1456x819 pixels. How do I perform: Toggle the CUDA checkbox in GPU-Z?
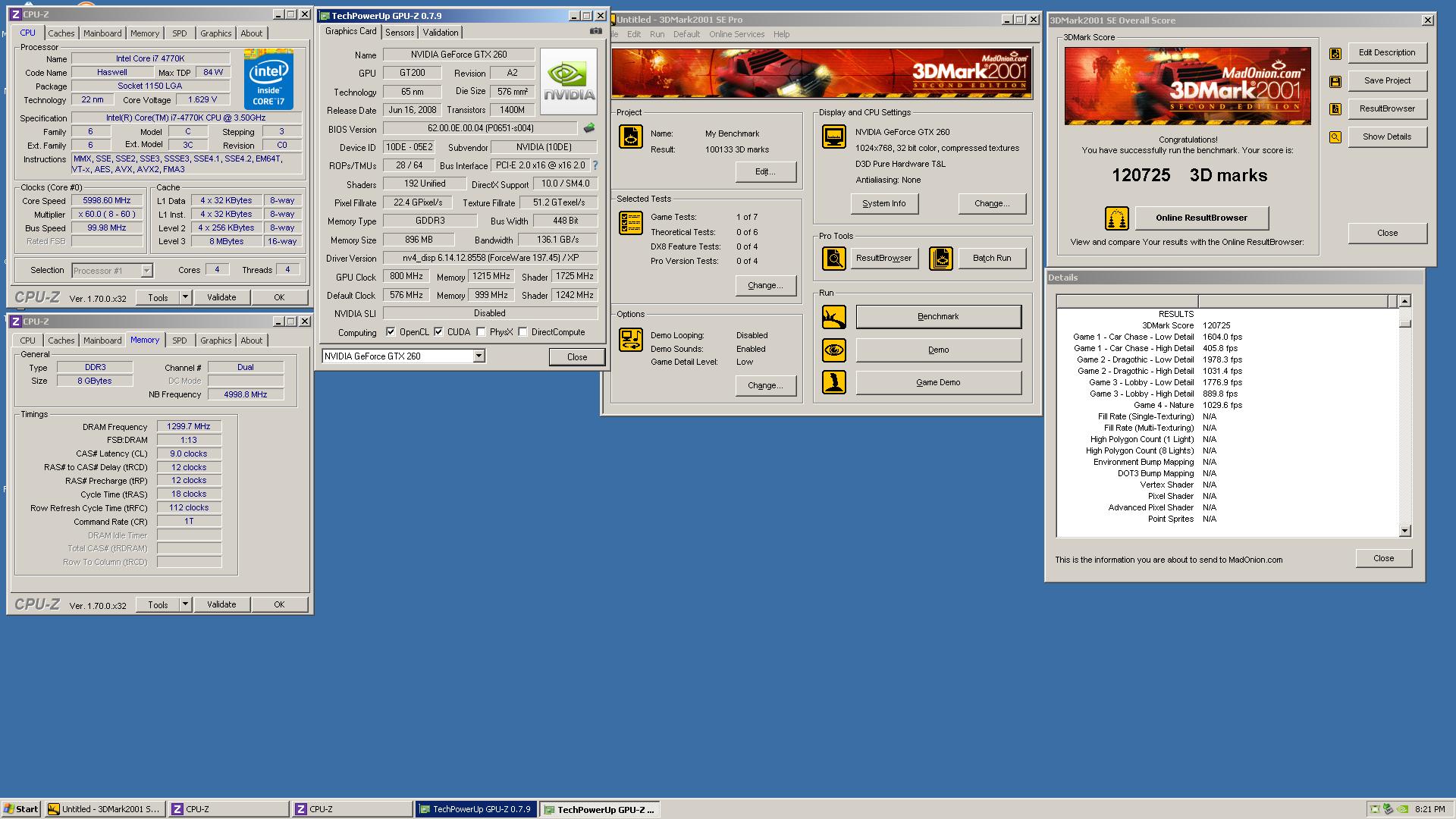[x=438, y=331]
